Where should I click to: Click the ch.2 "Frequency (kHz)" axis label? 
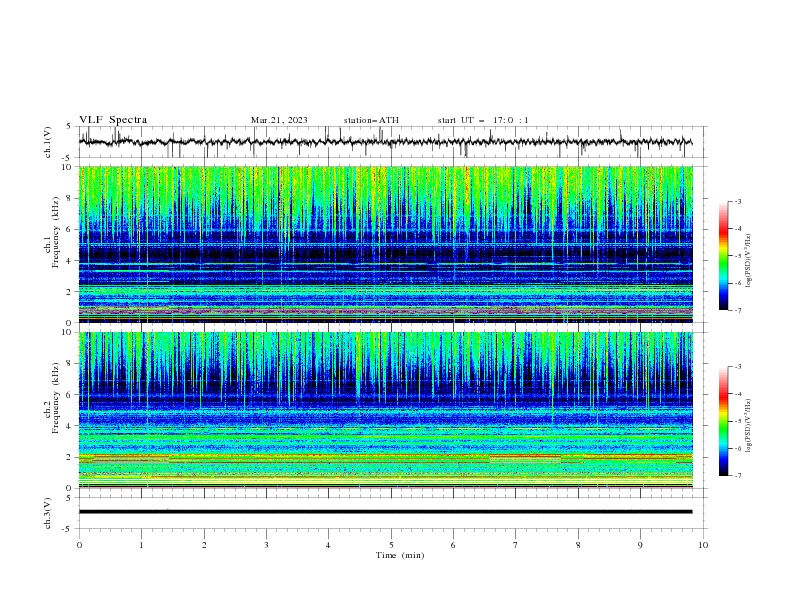pos(56,397)
